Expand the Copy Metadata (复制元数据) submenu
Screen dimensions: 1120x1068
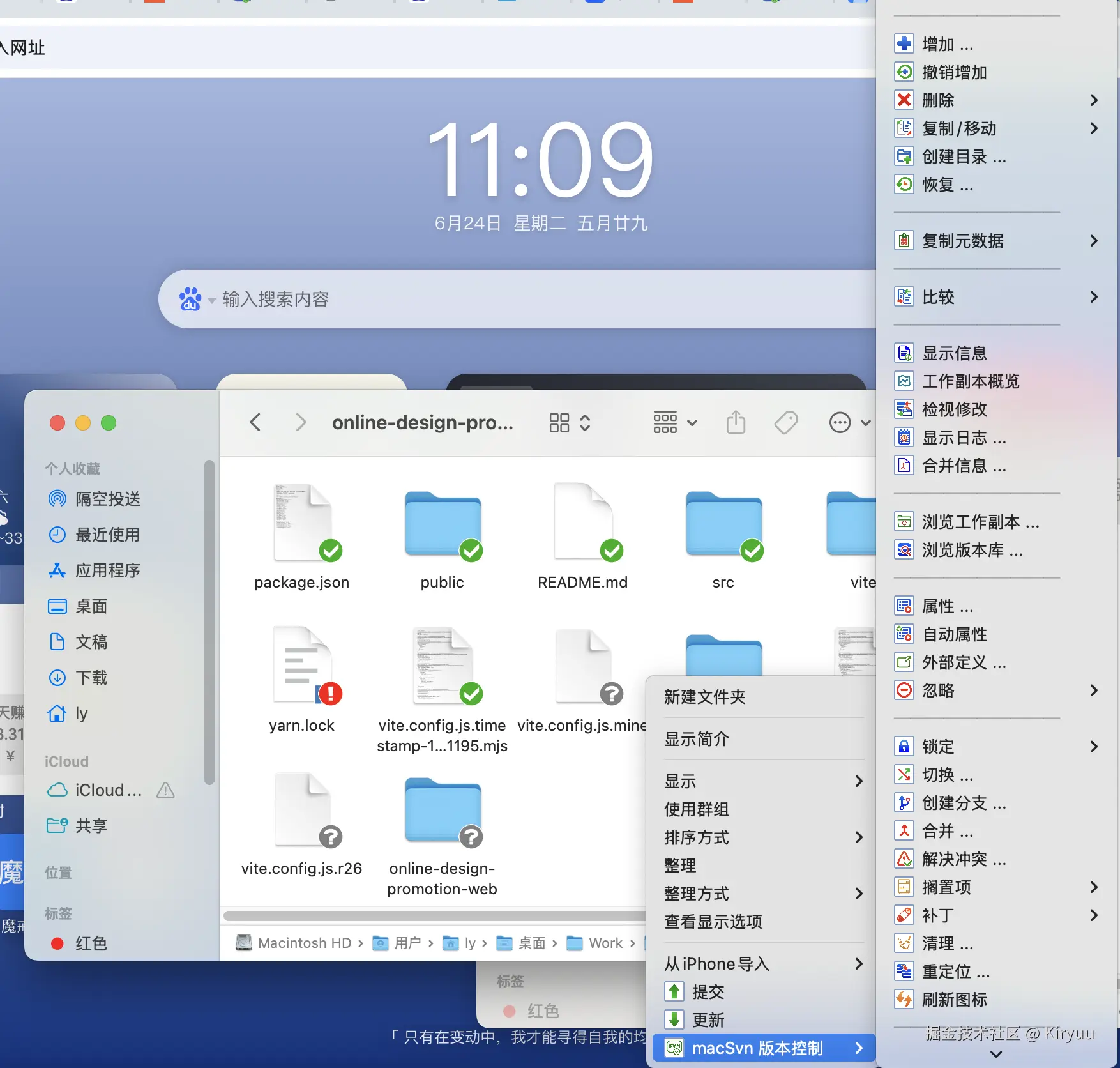[1094, 241]
